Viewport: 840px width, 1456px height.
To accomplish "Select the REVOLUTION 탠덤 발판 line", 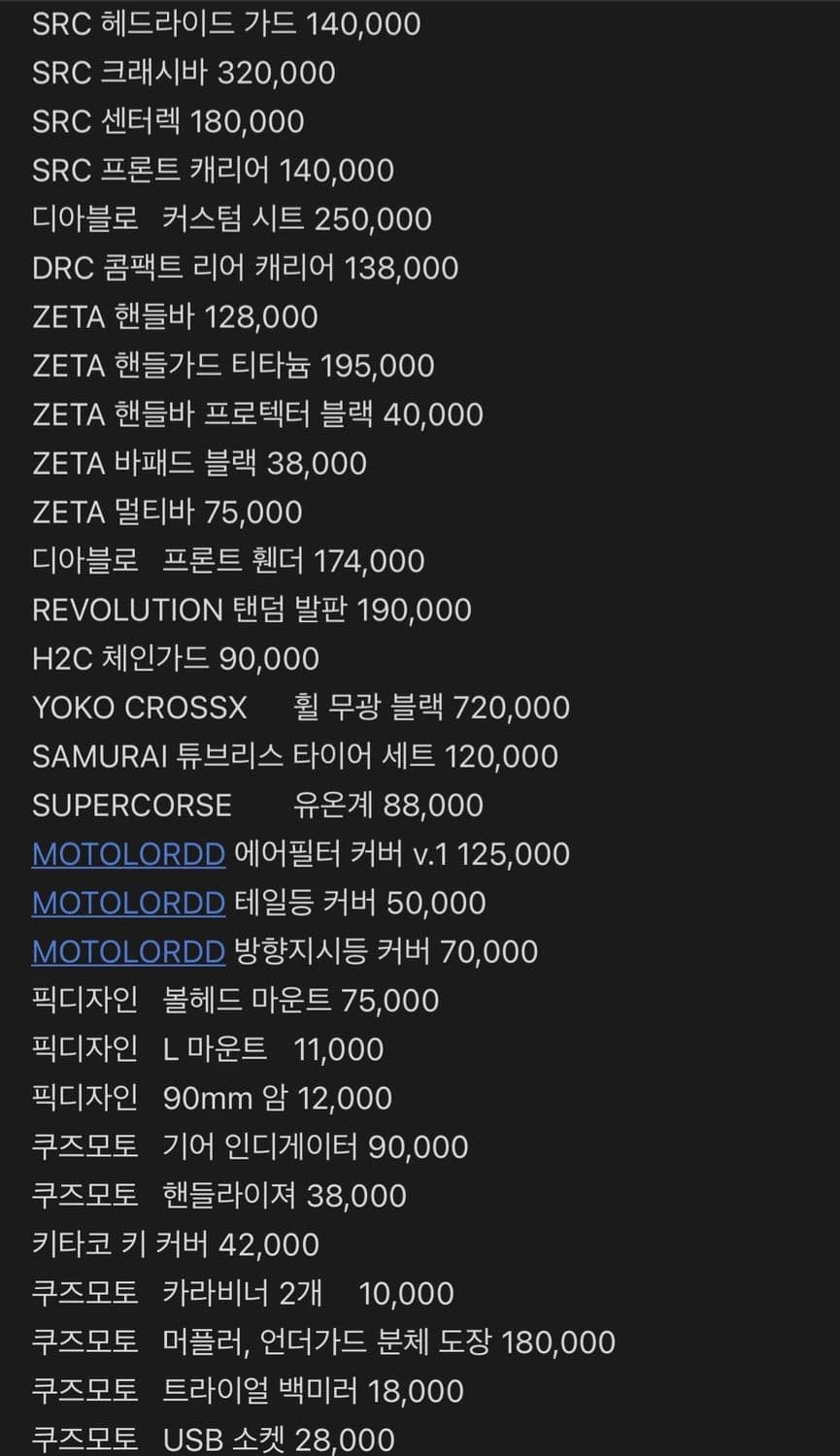I will pos(252,610).
